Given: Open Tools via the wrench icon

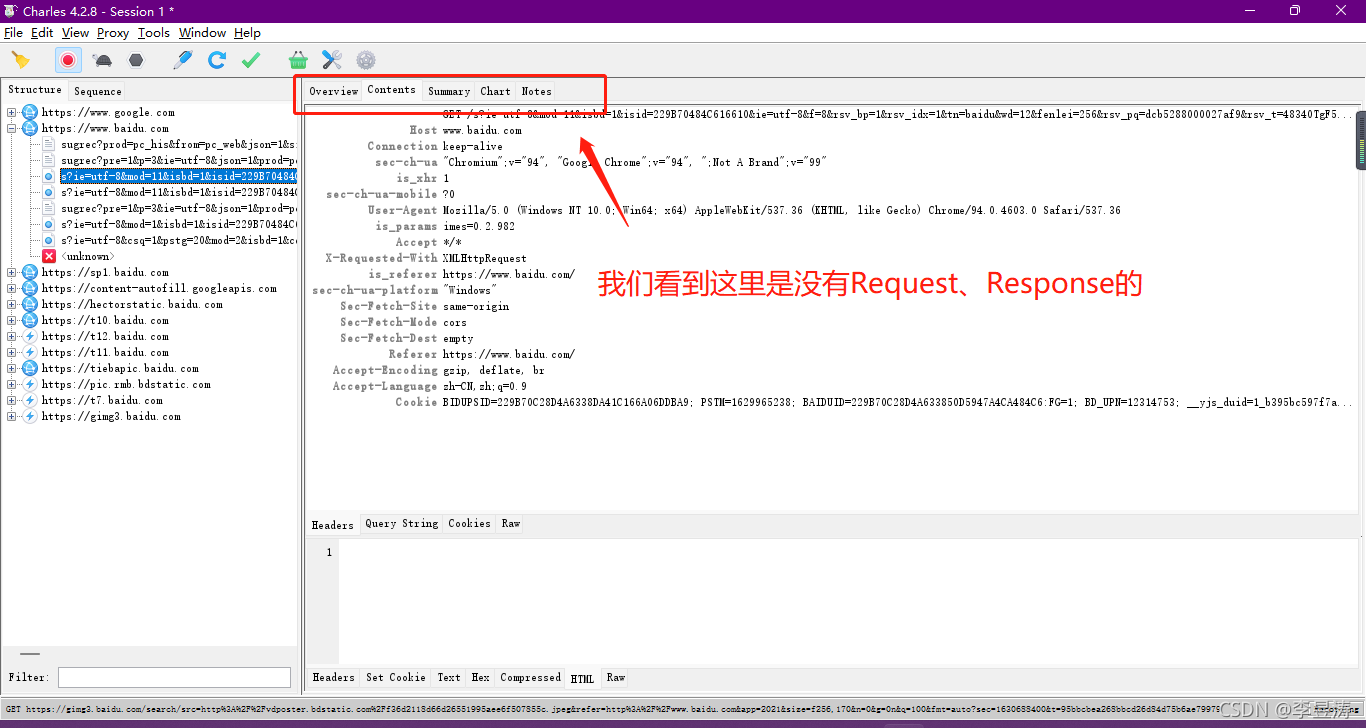Looking at the screenshot, I should tap(332, 60).
